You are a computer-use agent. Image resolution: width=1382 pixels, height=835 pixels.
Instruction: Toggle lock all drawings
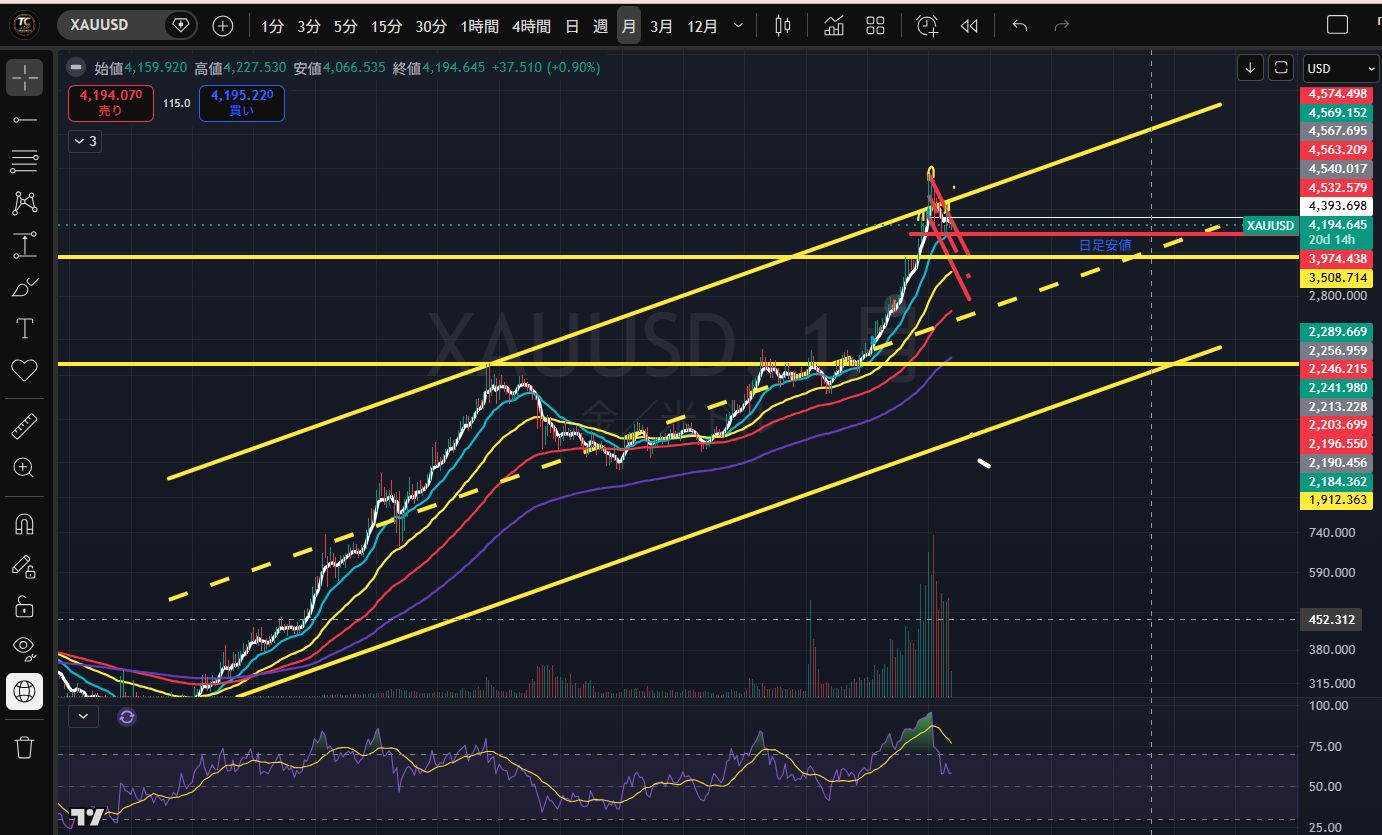[x=24, y=607]
